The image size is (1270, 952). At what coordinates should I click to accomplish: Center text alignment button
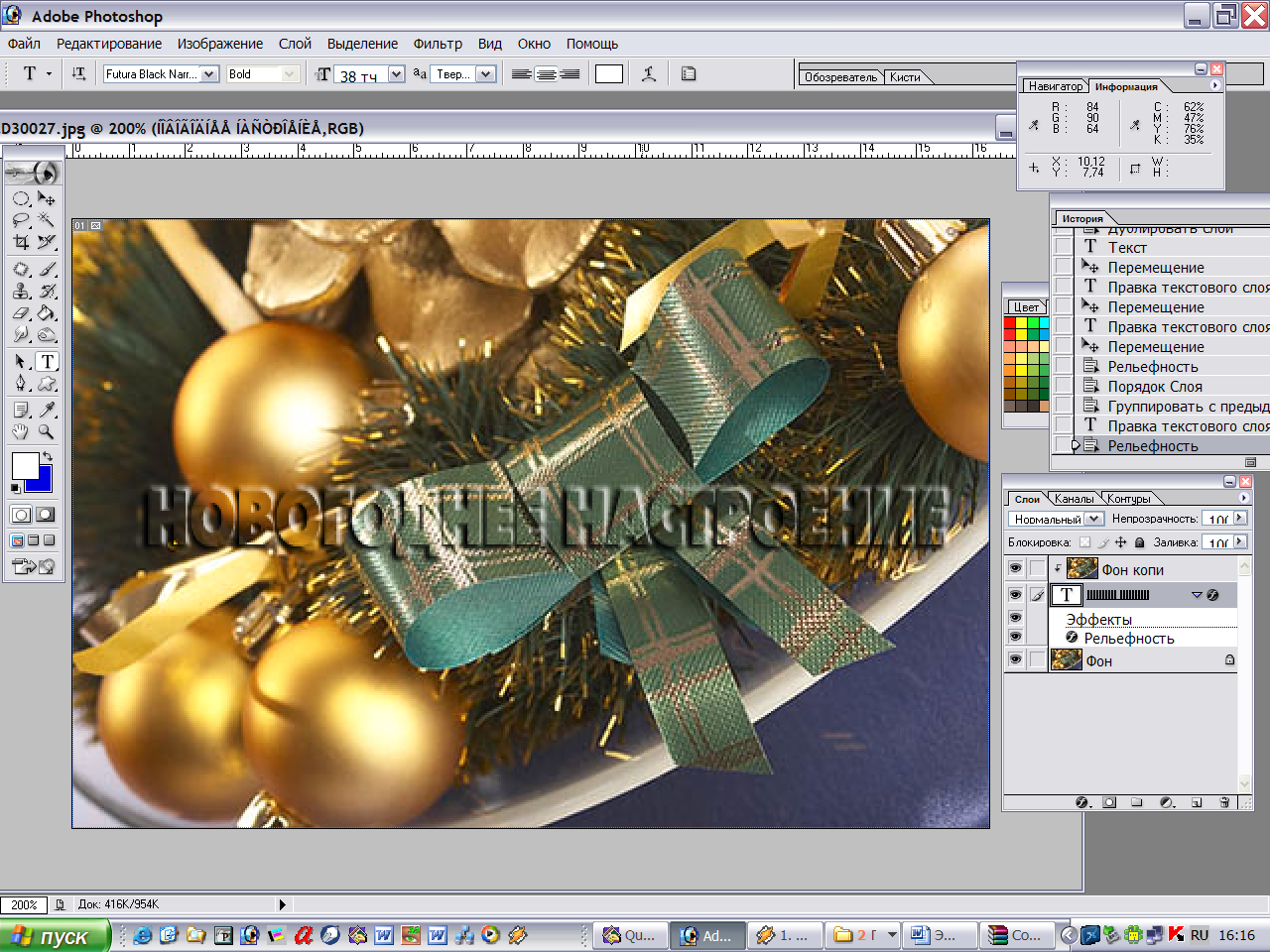(x=546, y=74)
